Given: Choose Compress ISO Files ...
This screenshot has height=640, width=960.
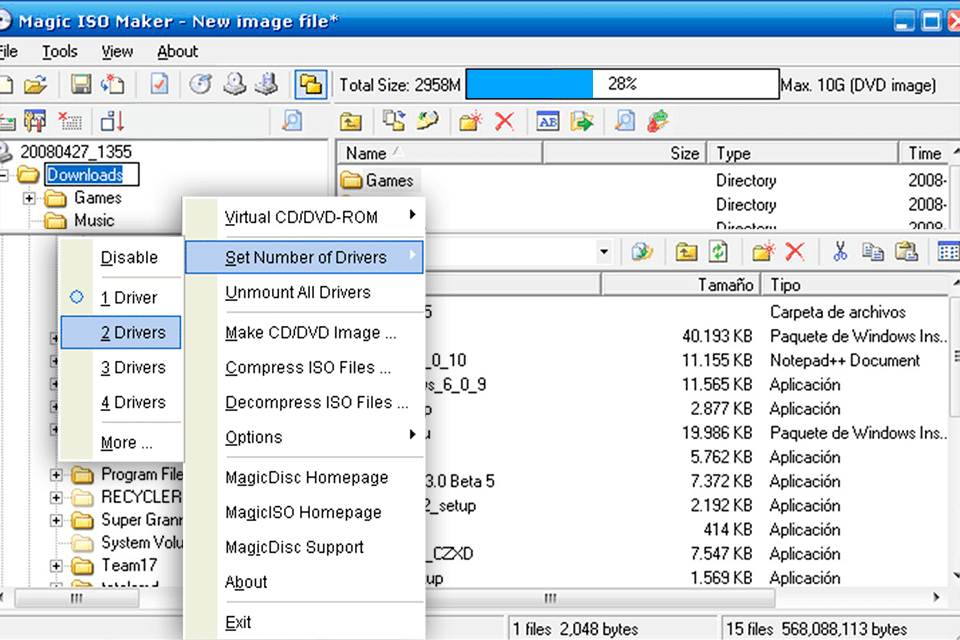Looking at the screenshot, I should [304, 367].
